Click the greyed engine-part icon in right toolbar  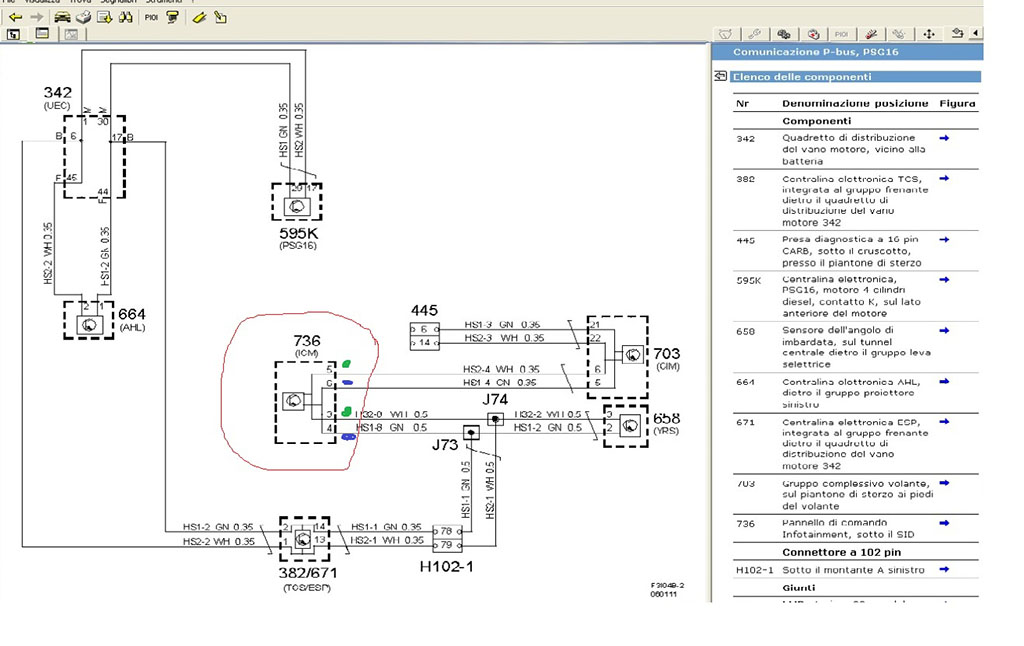[x=726, y=34]
